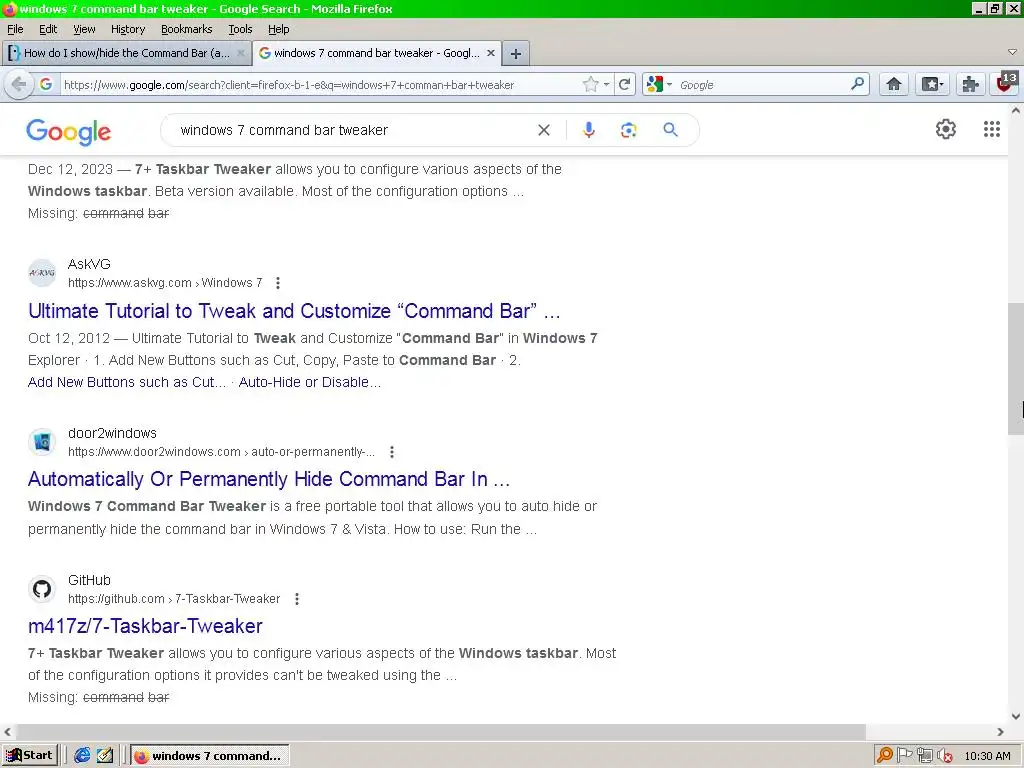Click the vertical scrollbar thumb
The height and width of the screenshot is (768, 1024).
1016,369
